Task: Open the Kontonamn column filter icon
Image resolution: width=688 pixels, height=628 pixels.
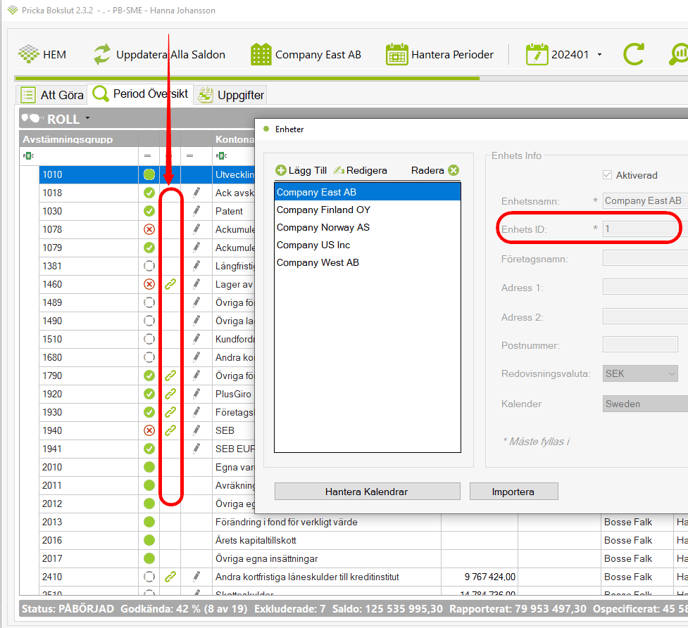Action: (x=221, y=156)
